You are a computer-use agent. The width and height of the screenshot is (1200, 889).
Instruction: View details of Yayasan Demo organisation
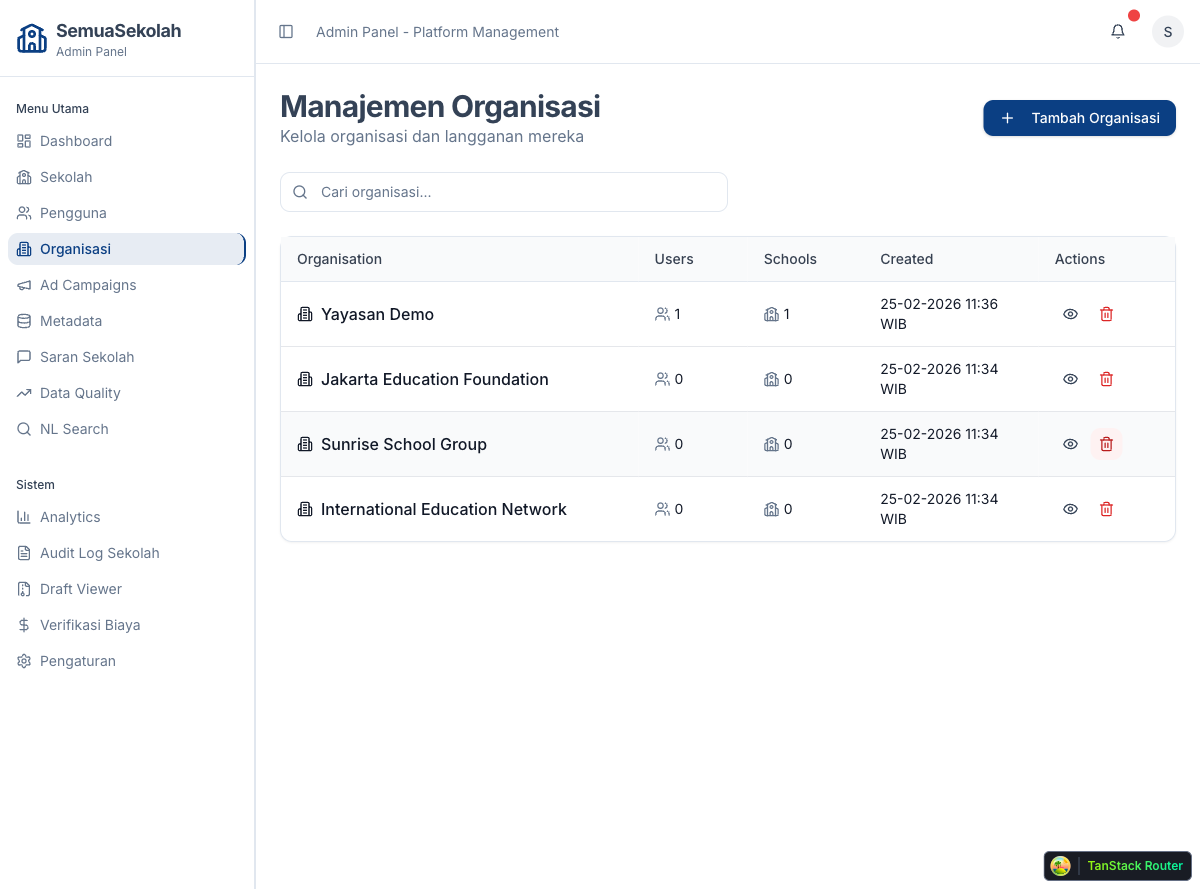point(1070,314)
